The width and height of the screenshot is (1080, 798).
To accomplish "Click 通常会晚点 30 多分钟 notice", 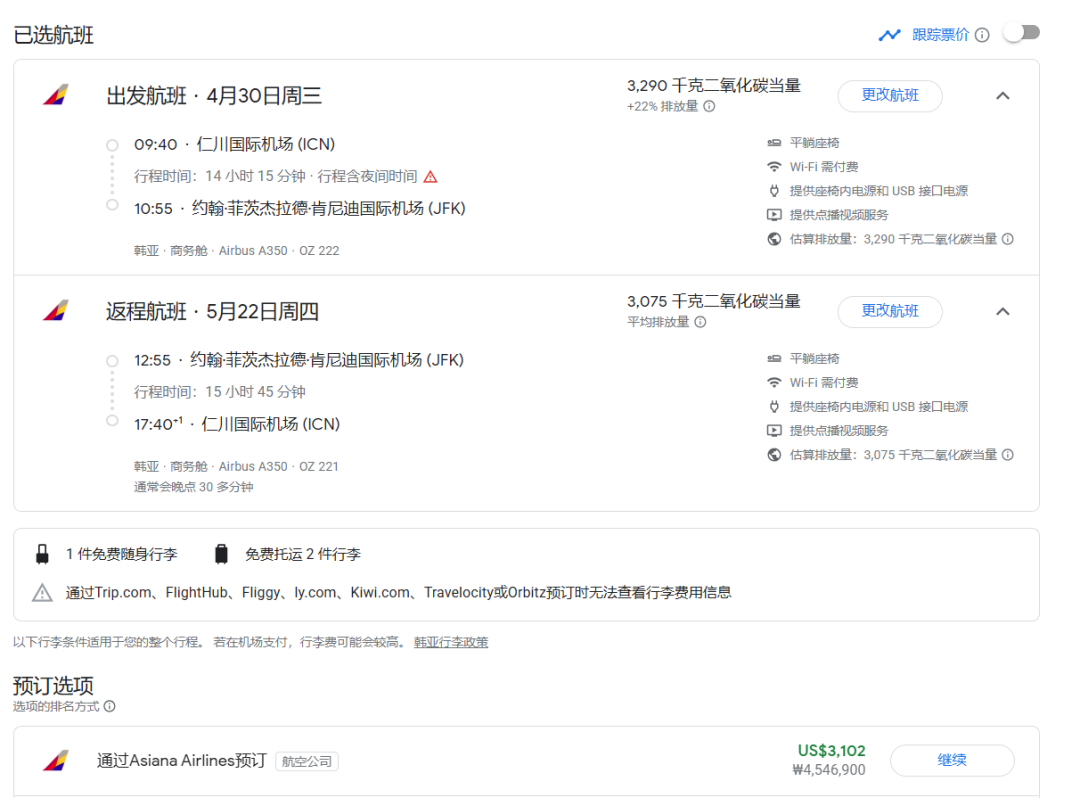I will pos(194,487).
